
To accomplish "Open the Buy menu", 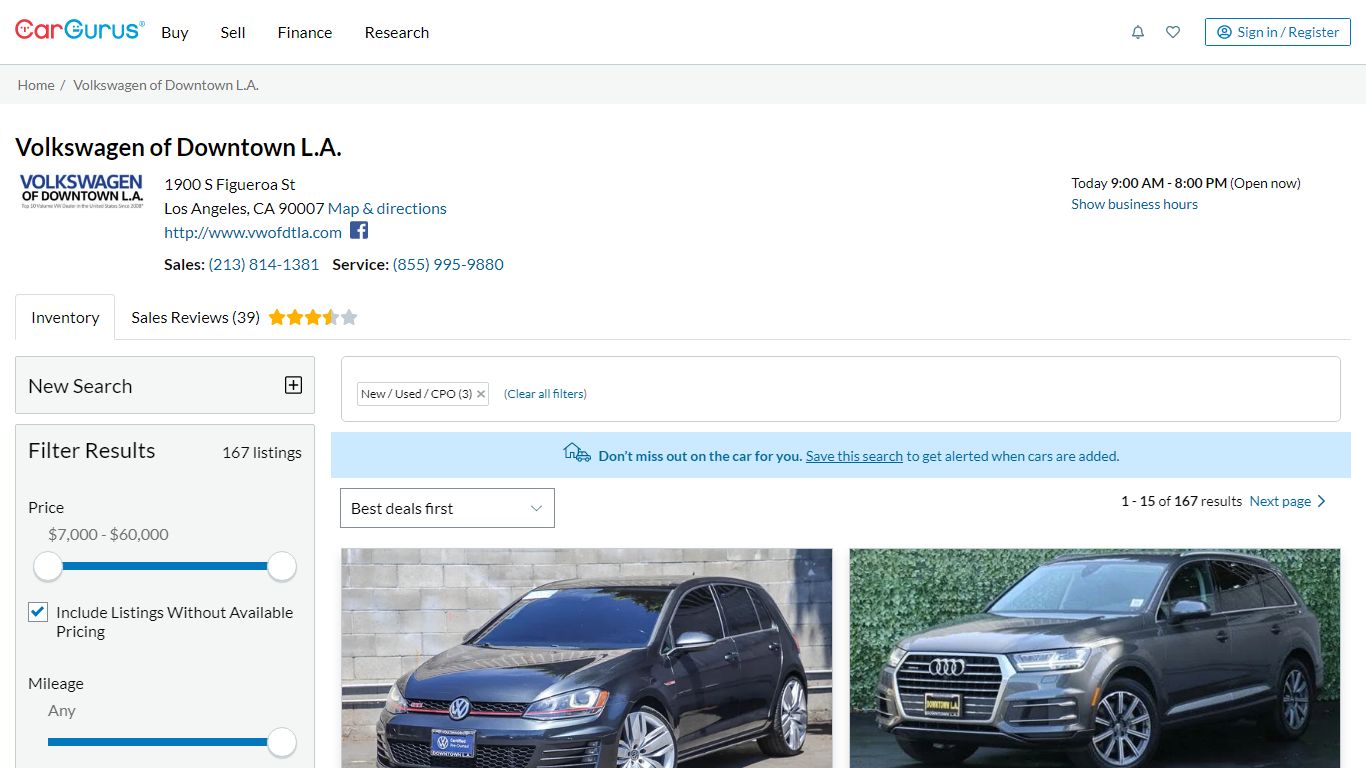I will click(175, 32).
